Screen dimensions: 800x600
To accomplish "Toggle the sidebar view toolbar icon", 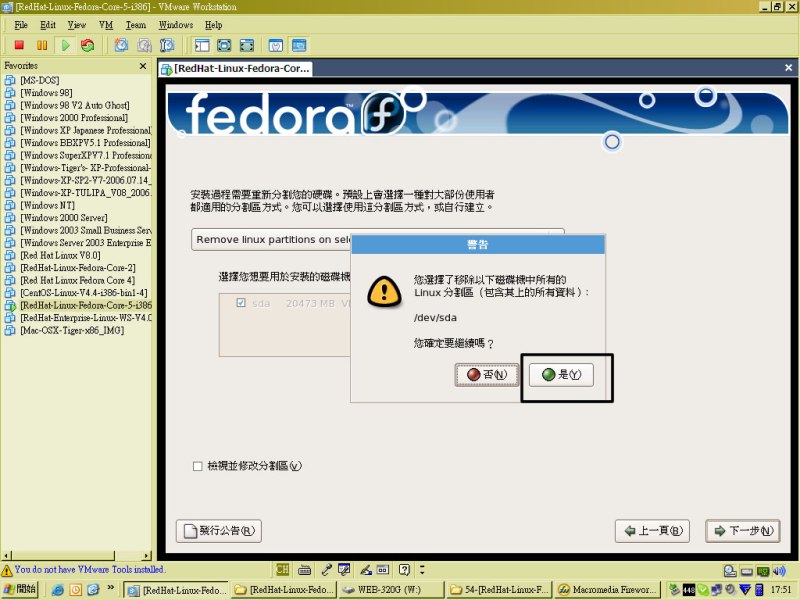I will (202, 45).
